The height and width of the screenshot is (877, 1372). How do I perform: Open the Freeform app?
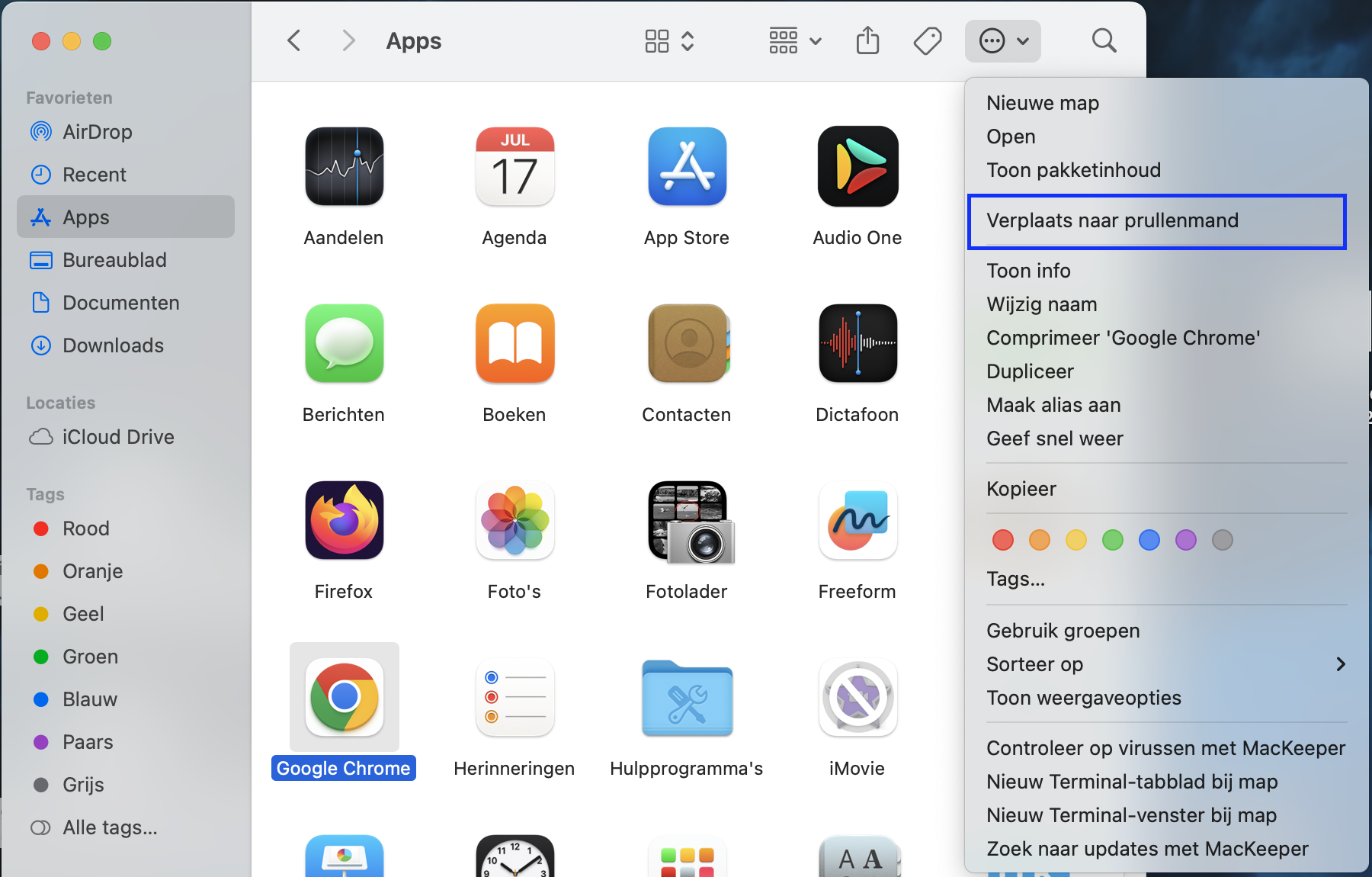click(857, 520)
